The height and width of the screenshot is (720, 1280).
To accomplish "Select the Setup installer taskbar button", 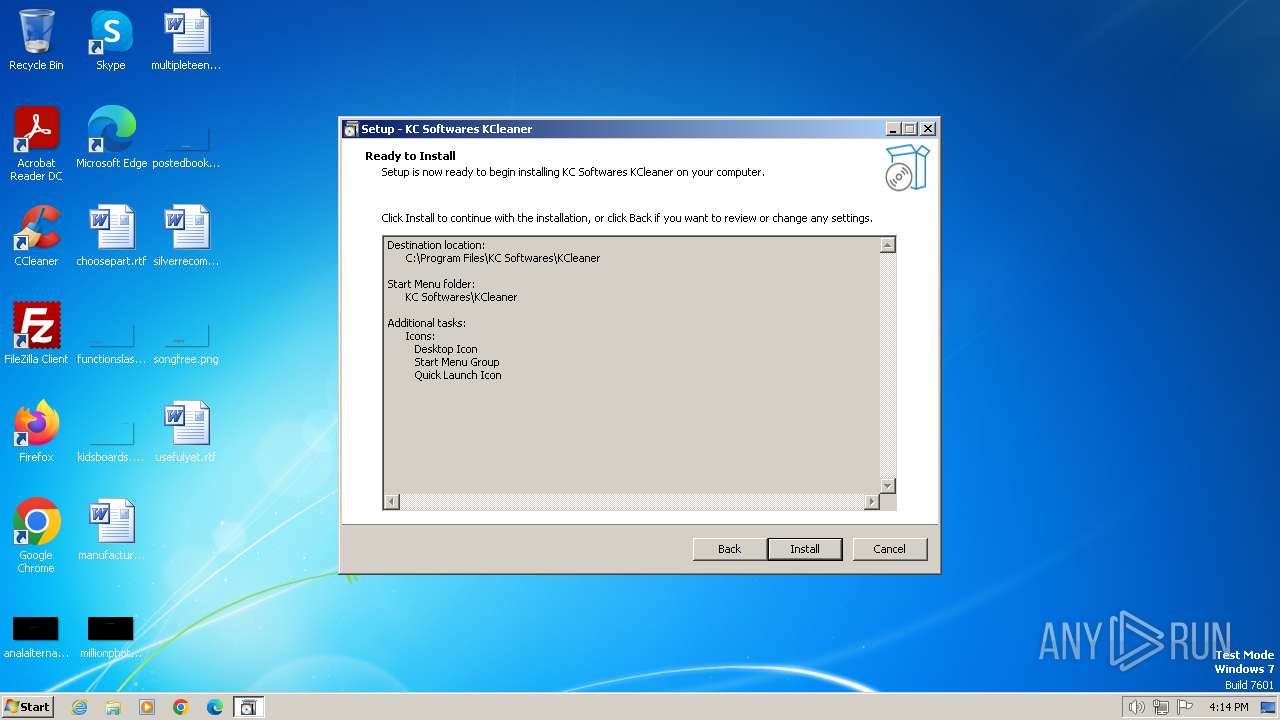I will pyautogui.click(x=248, y=707).
